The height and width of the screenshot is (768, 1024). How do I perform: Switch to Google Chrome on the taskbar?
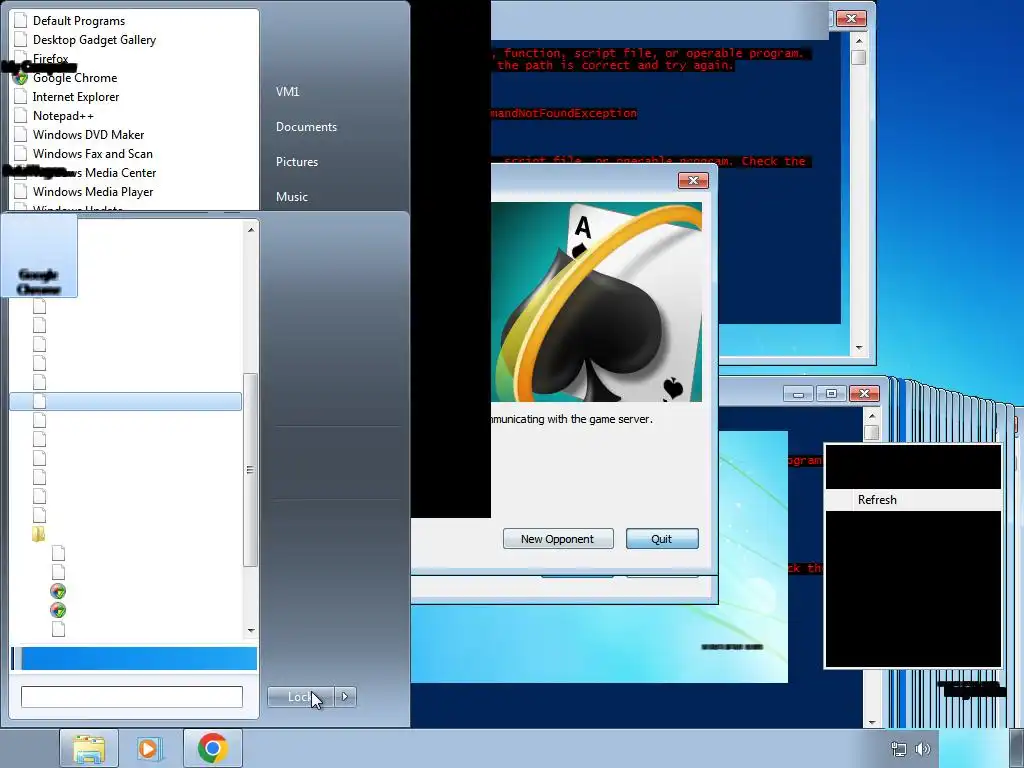tap(212, 748)
